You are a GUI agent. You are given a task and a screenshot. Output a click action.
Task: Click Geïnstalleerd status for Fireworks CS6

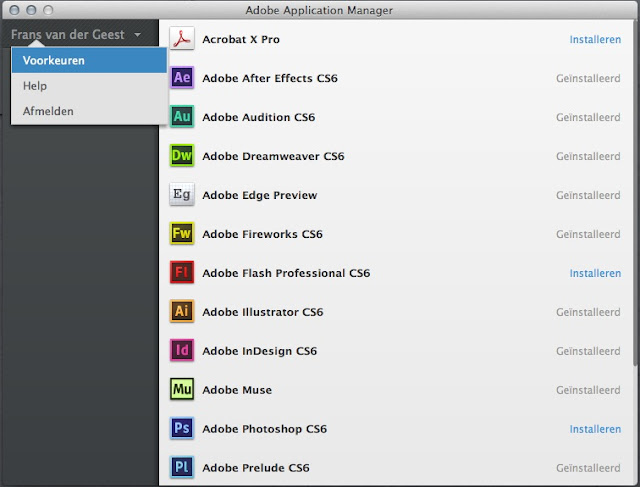tap(588, 234)
